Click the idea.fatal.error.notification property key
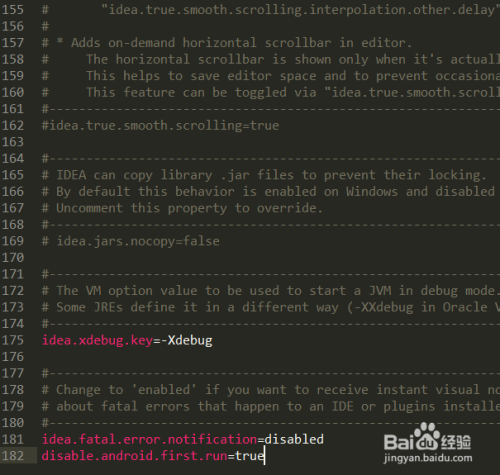Image resolution: width=500 pixels, height=475 pixels. pos(149,439)
